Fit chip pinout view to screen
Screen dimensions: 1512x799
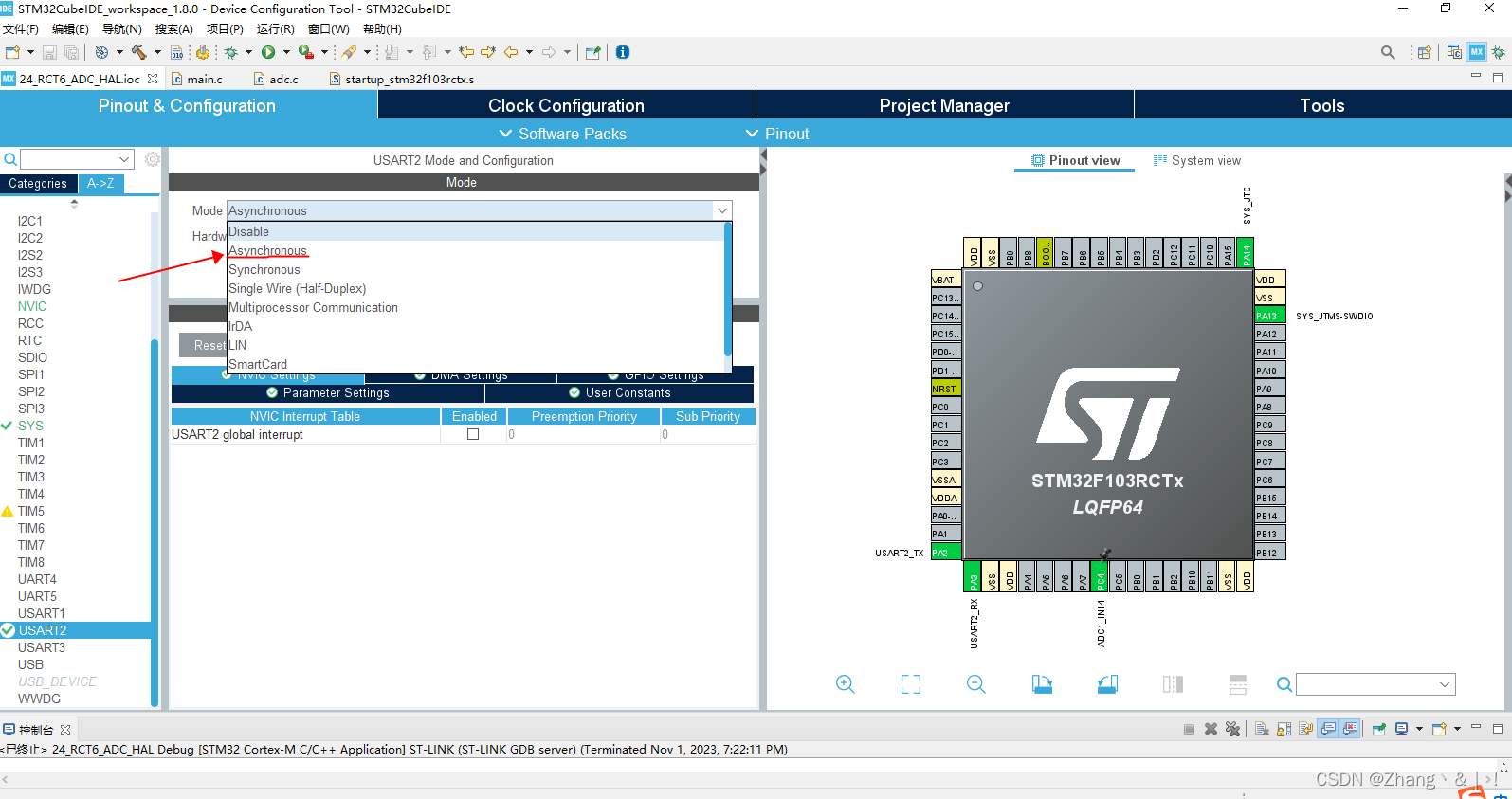click(911, 684)
